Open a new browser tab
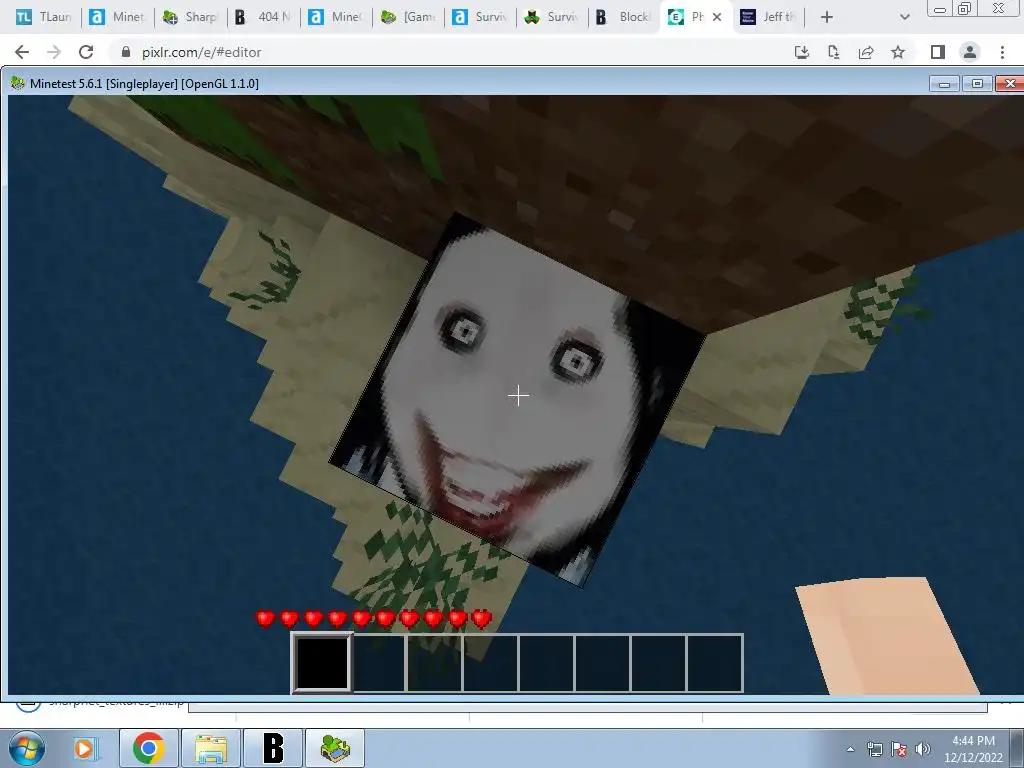The image size is (1024, 768). click(x=827, y=17)
